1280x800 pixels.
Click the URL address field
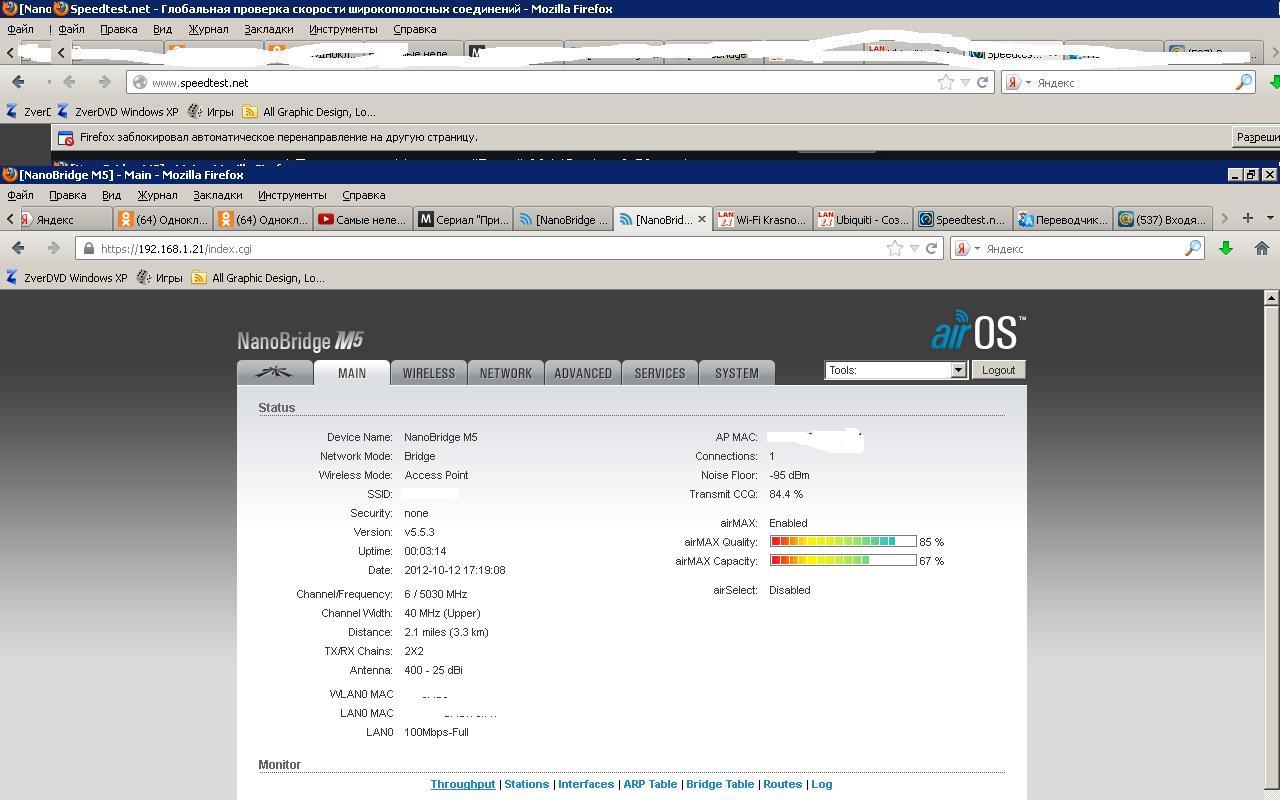[x=480, y=248]
